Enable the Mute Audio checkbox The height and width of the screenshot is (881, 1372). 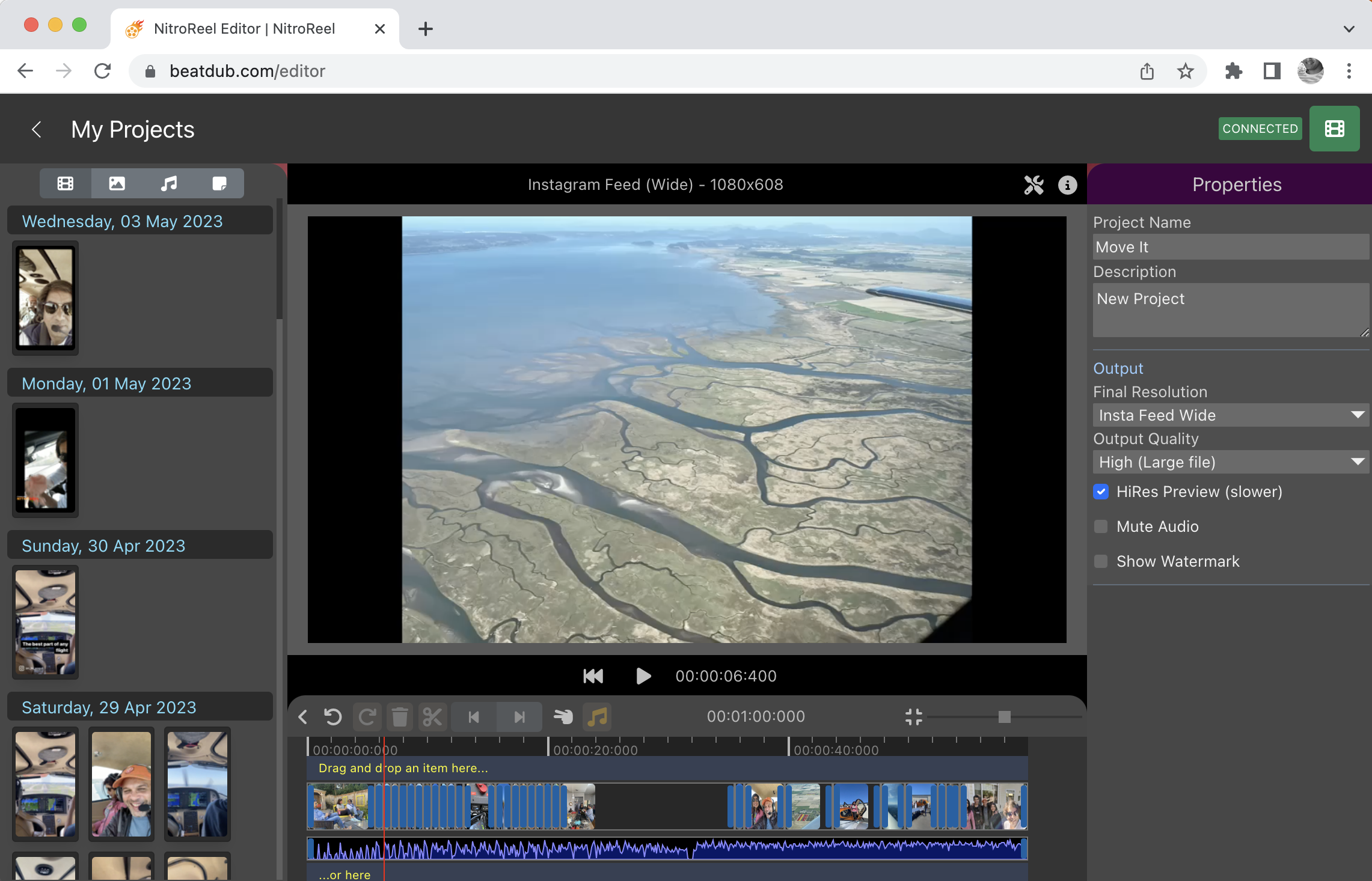(1101, 526)
